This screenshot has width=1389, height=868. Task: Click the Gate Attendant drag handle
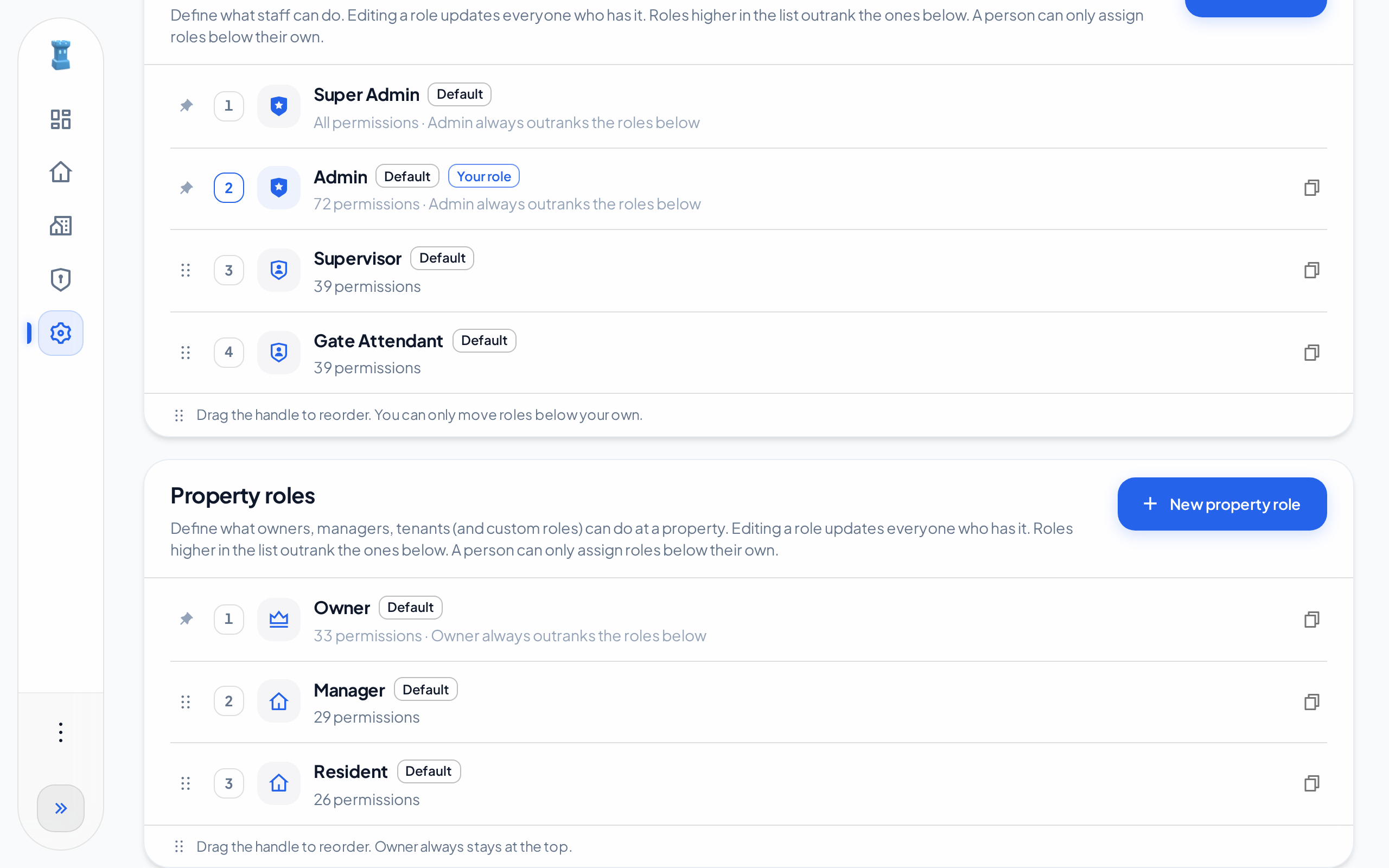pos(186,353)
